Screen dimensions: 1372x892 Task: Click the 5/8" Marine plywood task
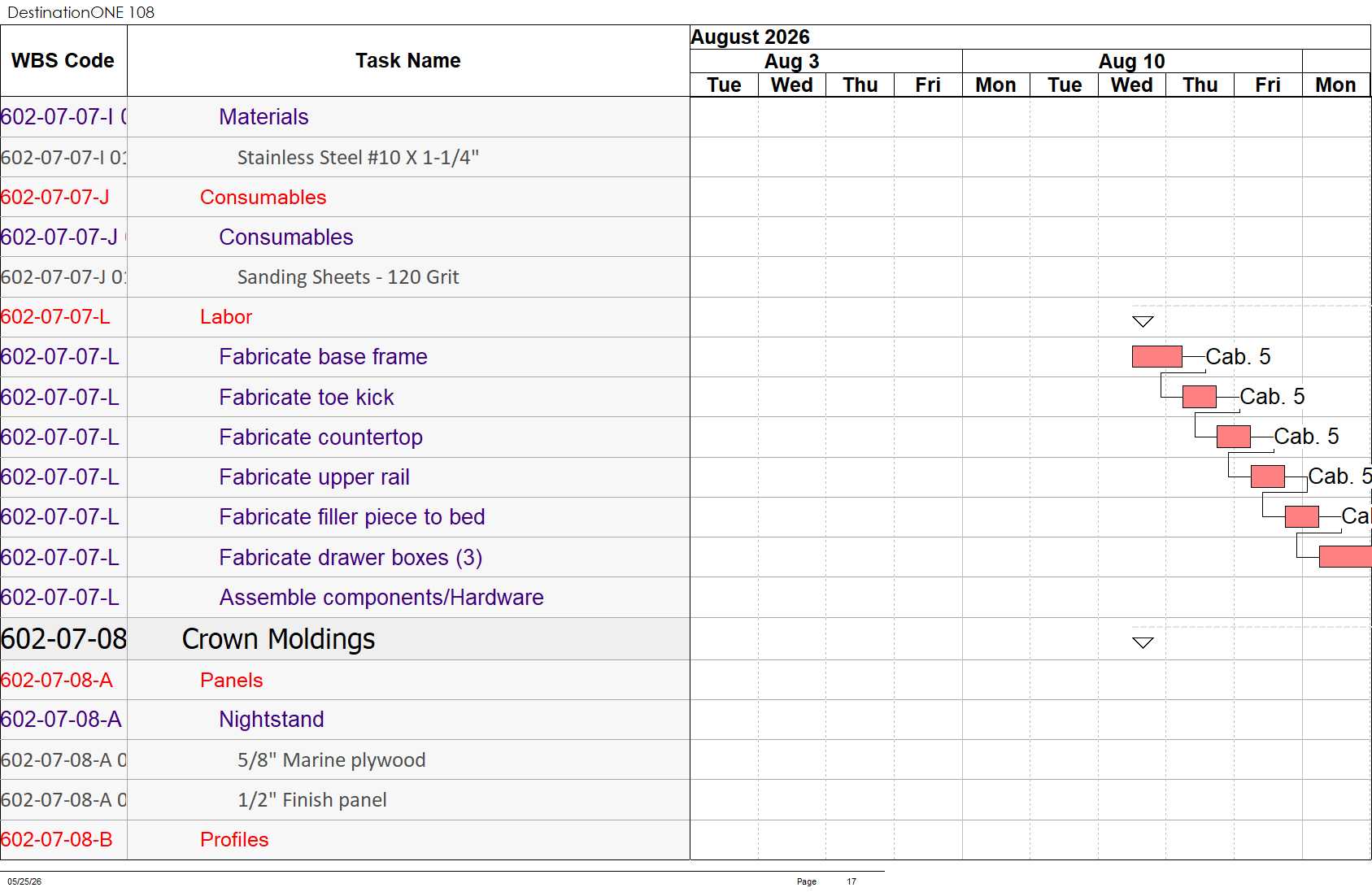(331, 759)
